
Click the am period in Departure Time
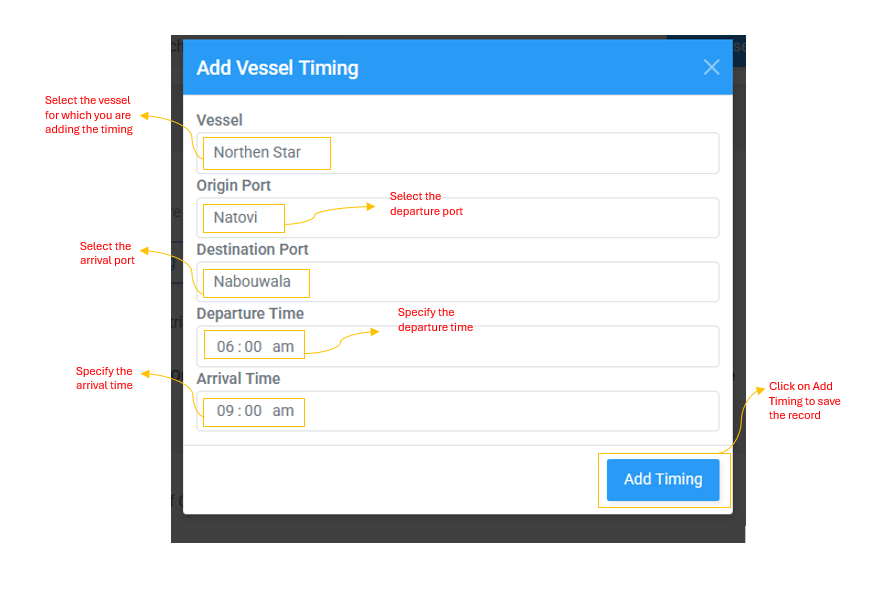[283, 347]
